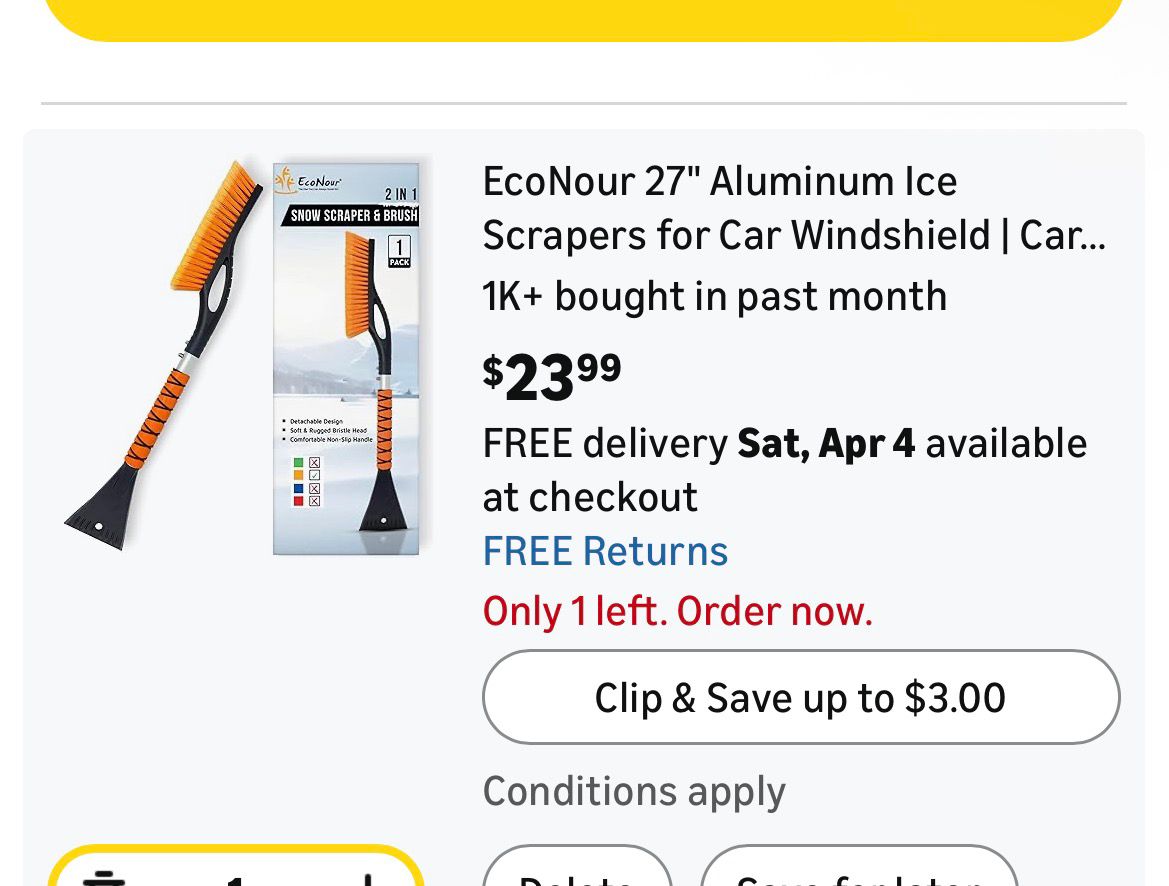The height and width of the screenshot is (886, 1169).
Task: Click the EcoNour logo on product box
Action: (x=309, y=182)
